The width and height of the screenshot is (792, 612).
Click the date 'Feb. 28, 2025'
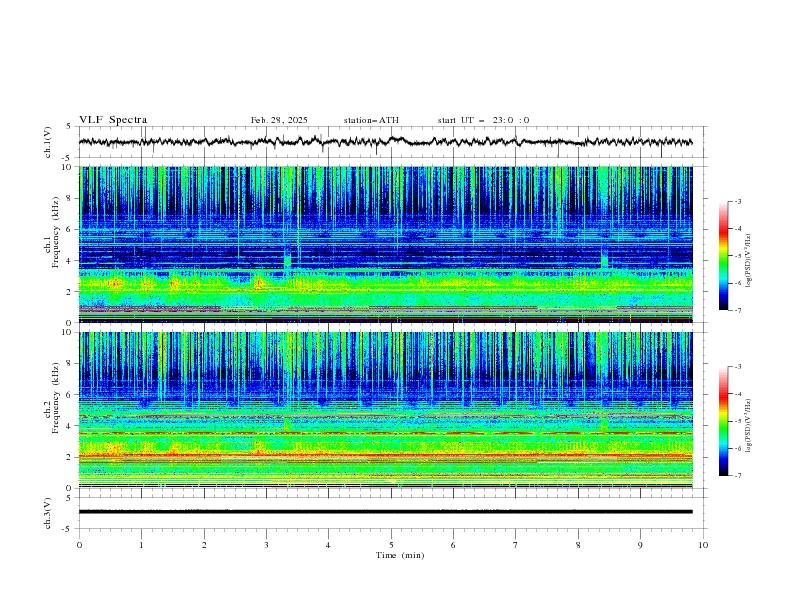(279, 120)
